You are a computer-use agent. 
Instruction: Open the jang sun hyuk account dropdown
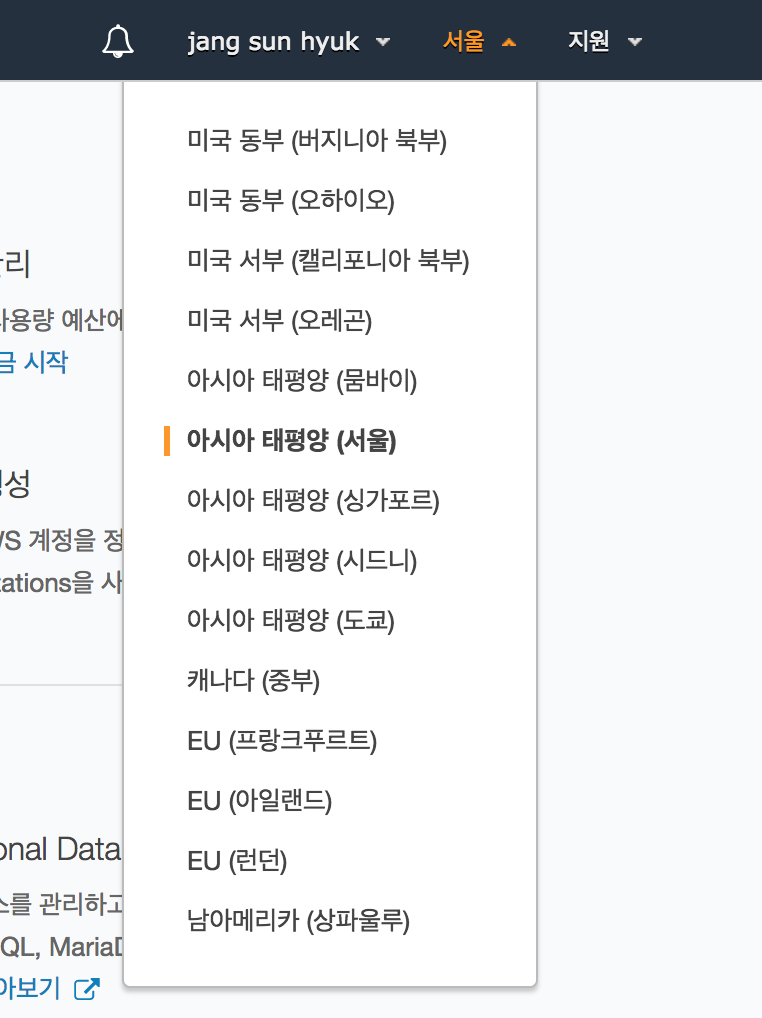pyautogui.click(x=288, y=42)
